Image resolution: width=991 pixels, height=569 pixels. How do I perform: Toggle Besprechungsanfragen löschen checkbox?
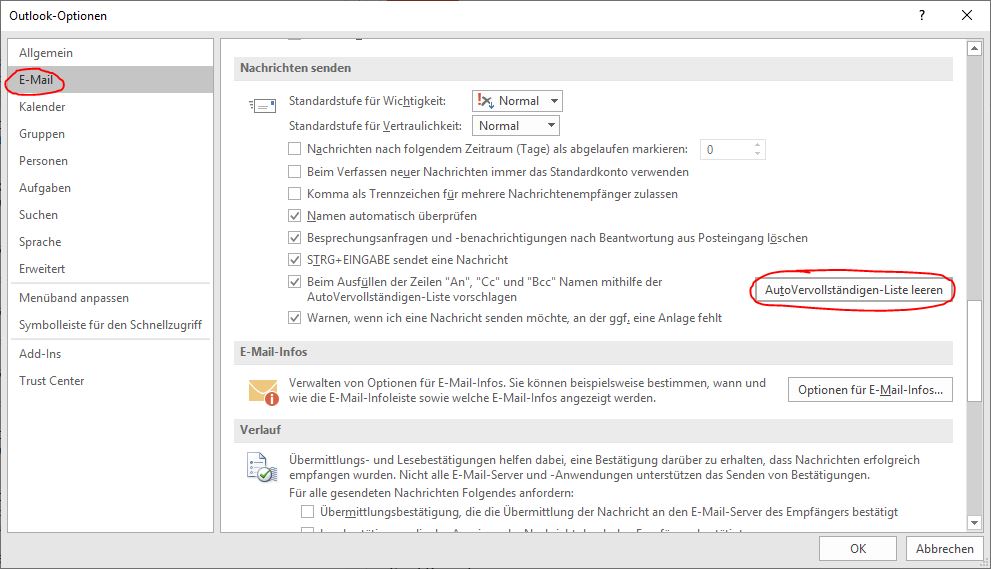point(295,238)
